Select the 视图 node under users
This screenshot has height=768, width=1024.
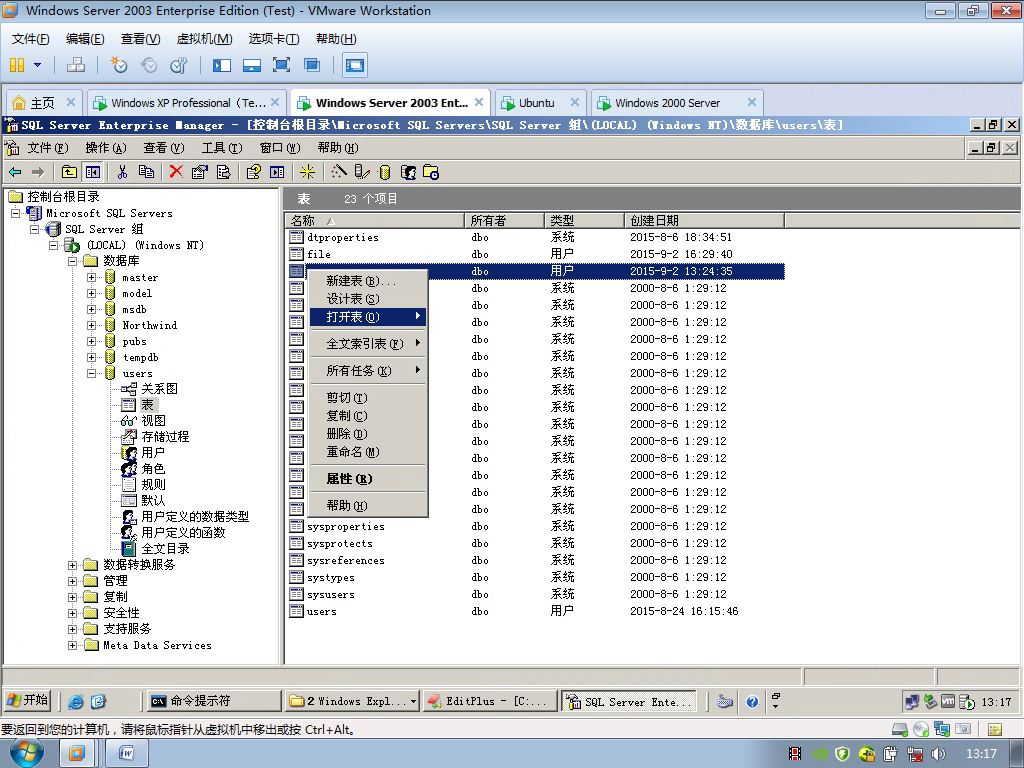point(153,421)
